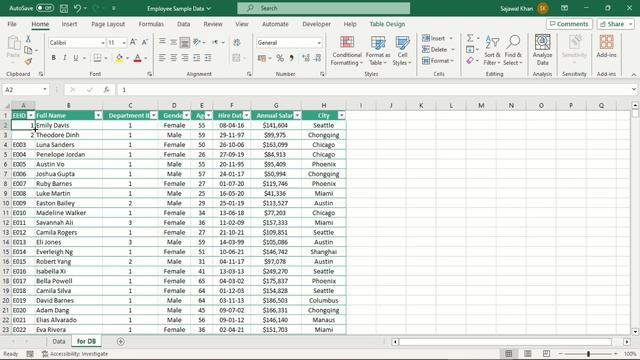640x360 pixels.
Task: Open the Font name combo box
Action: [77, 42]
